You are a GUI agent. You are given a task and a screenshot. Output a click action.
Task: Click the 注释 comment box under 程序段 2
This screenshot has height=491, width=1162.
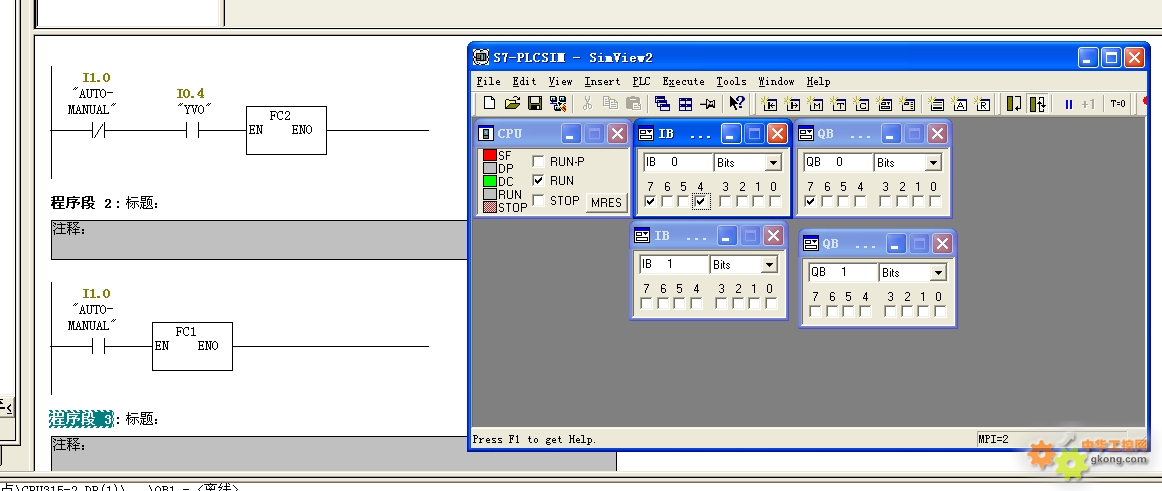pos(259,240)
